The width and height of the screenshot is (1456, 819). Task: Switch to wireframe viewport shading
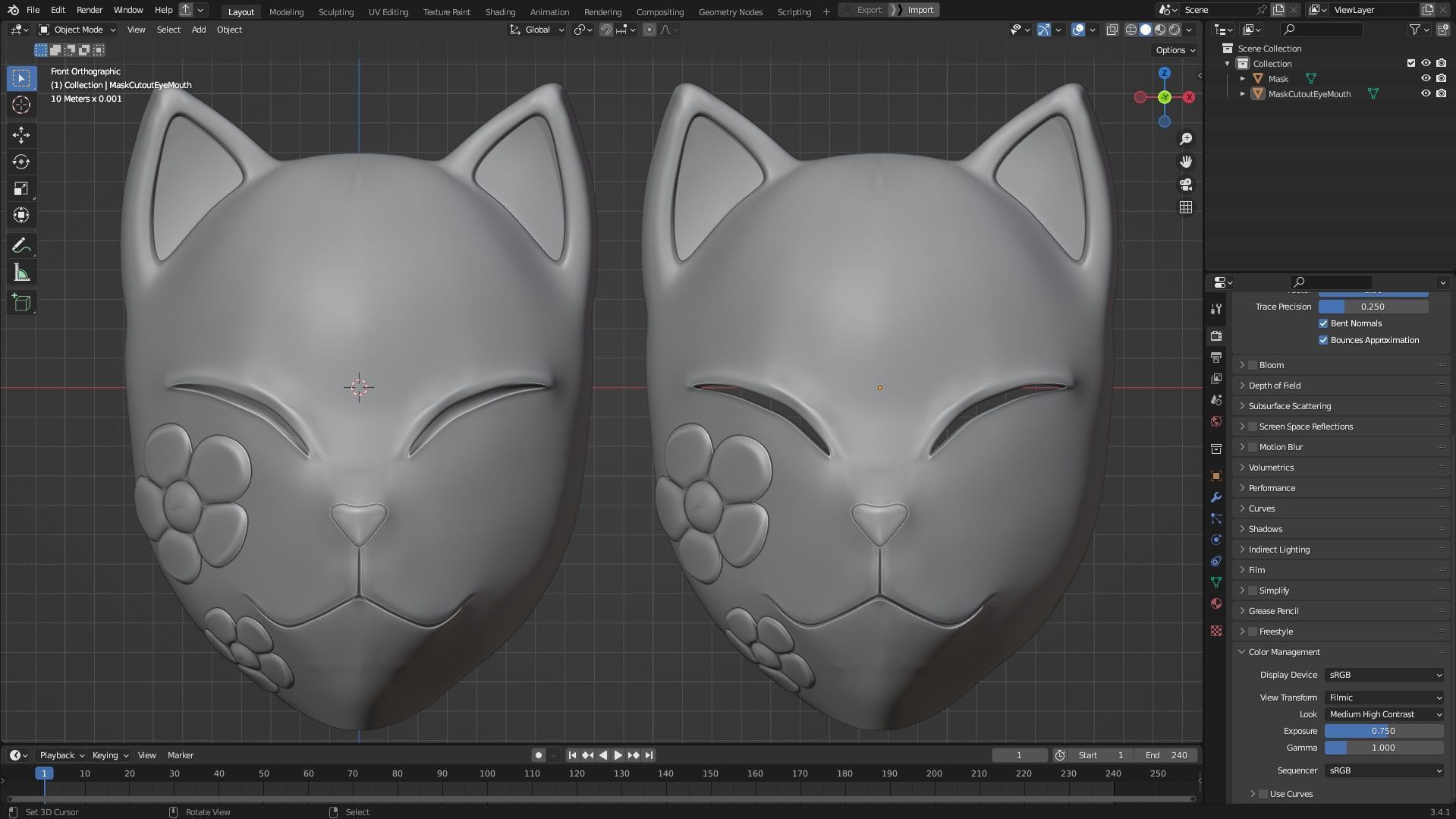point(1131,30)
